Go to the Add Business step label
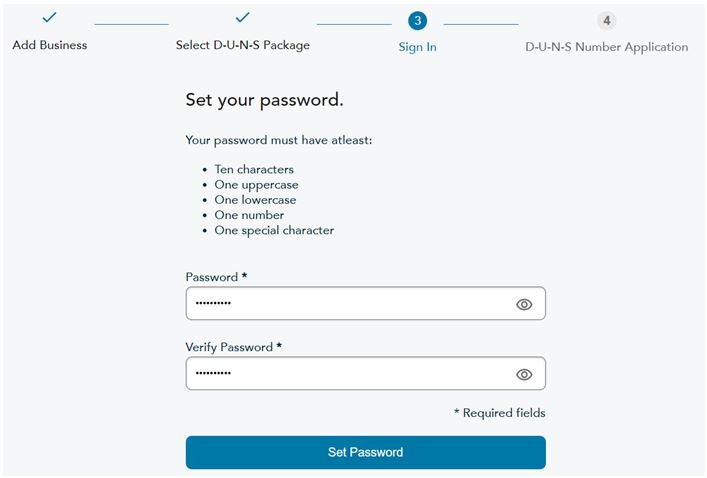This screenshot has width=707, height=478. click(49, 45)
